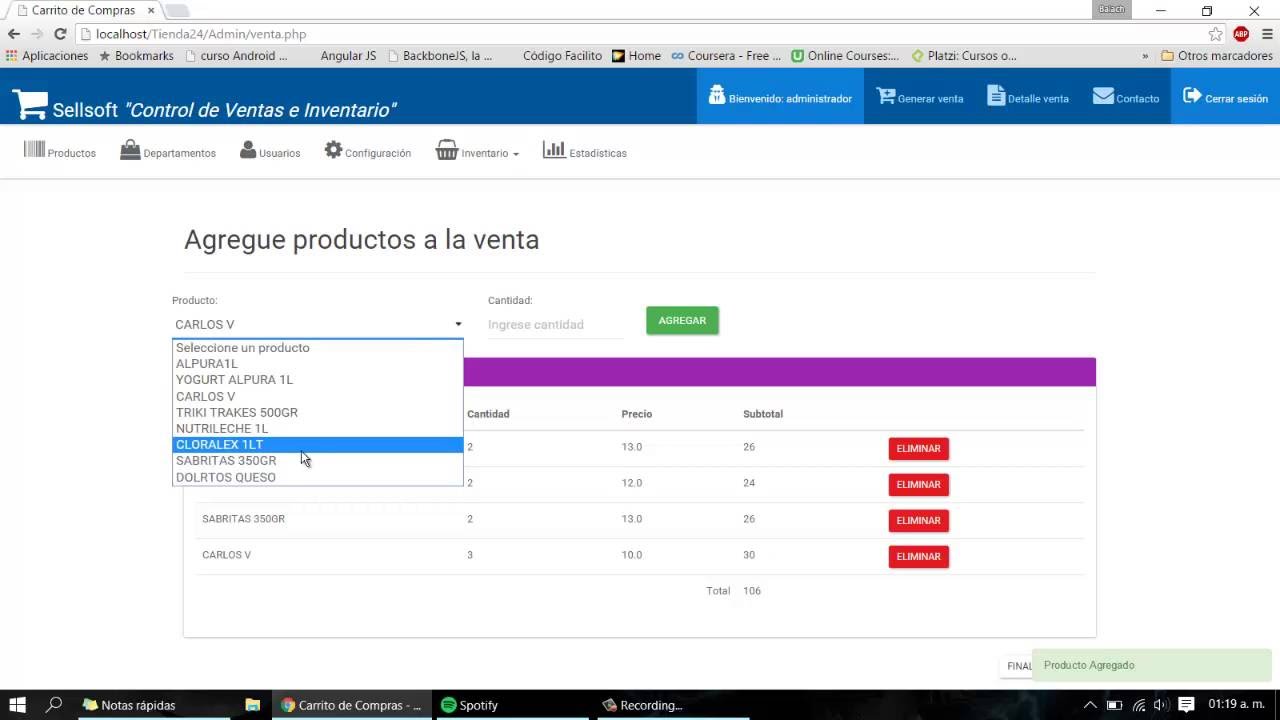Open File Explorer from the taskbar

(x=253, y=705)
